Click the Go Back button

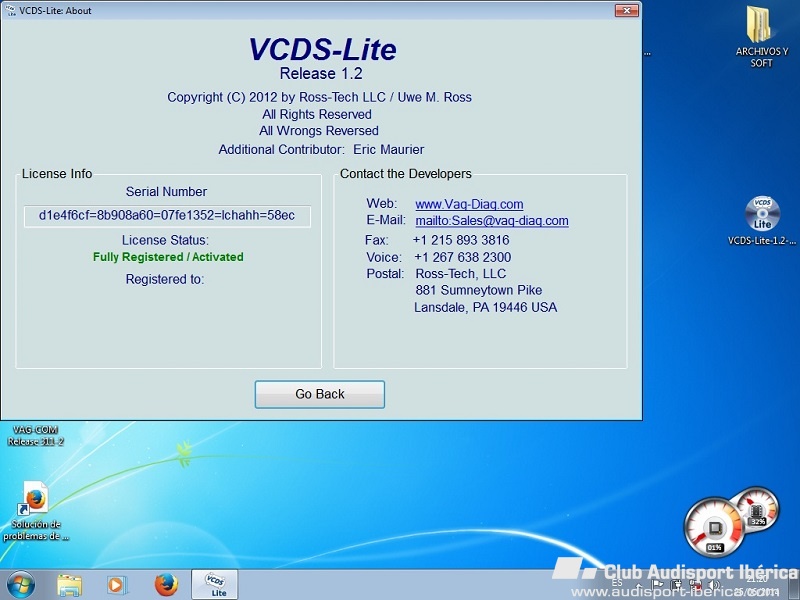319,394
